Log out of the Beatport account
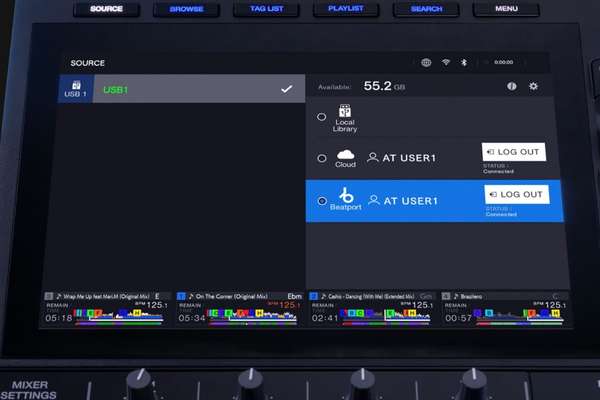600x400 pixels. click(x=517, y=194)
